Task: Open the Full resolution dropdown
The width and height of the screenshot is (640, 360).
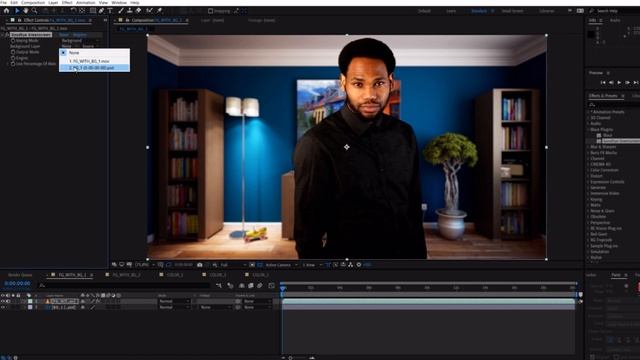Action: click(x=233, y=265)
